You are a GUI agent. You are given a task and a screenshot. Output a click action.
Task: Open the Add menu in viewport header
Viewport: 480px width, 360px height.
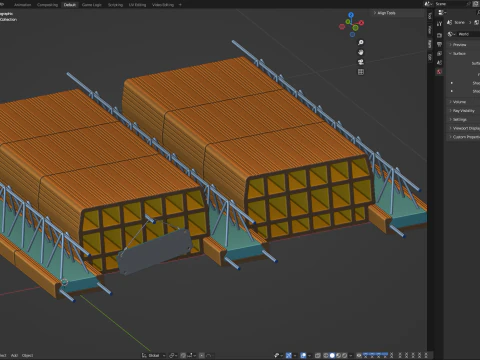click(x=14, y=355)
